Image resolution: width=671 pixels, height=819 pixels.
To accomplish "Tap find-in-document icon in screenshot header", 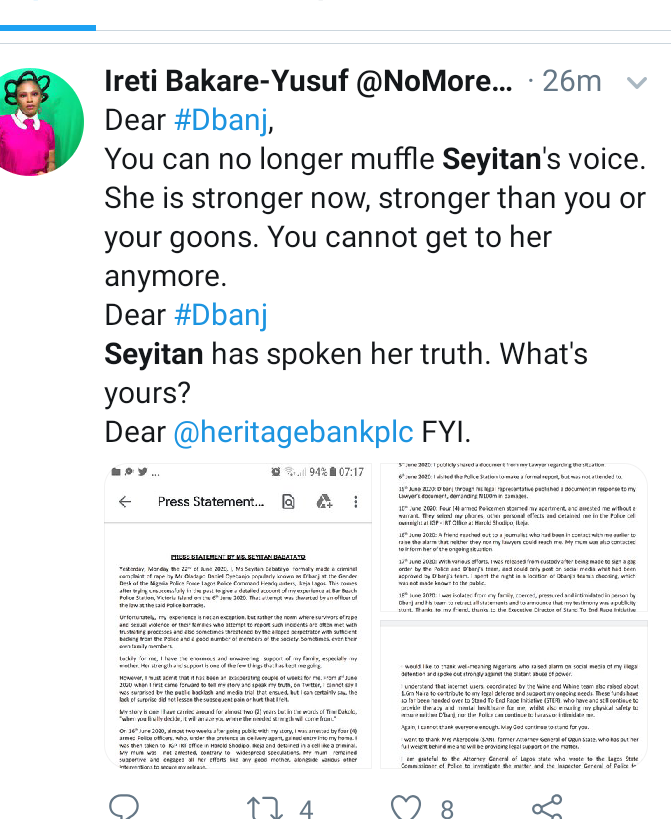I will coord(288,501).
